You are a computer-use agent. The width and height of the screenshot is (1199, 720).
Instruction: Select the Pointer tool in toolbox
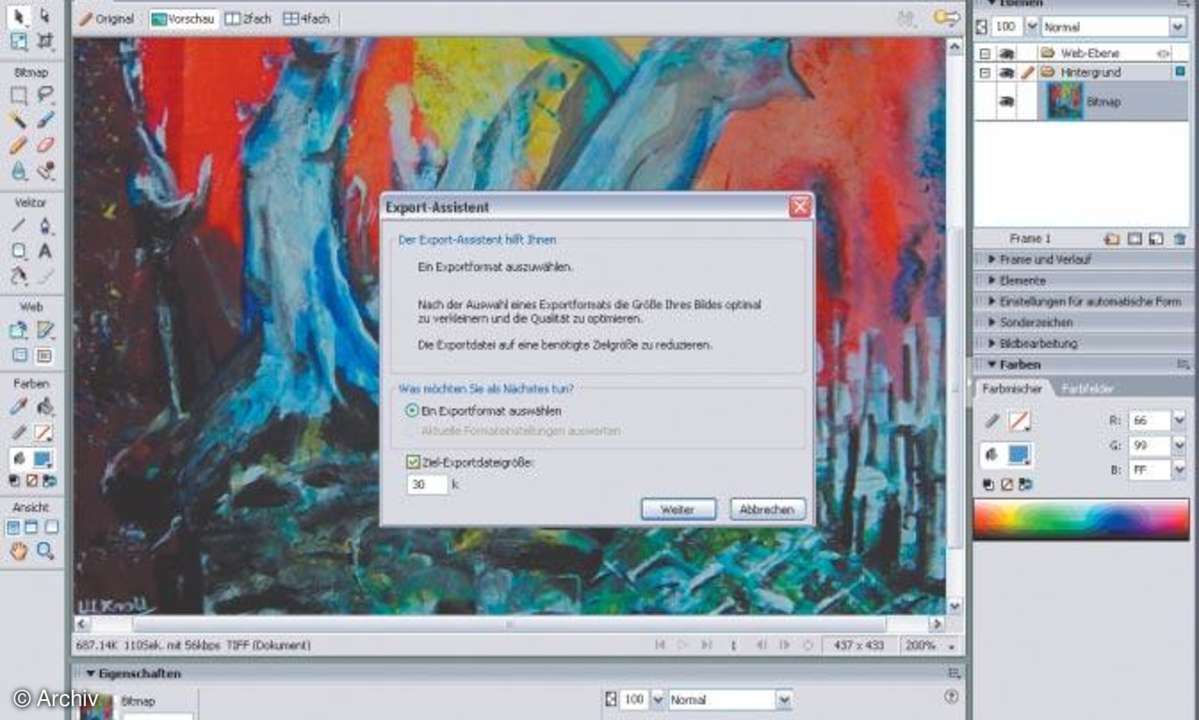click(18, 15)
